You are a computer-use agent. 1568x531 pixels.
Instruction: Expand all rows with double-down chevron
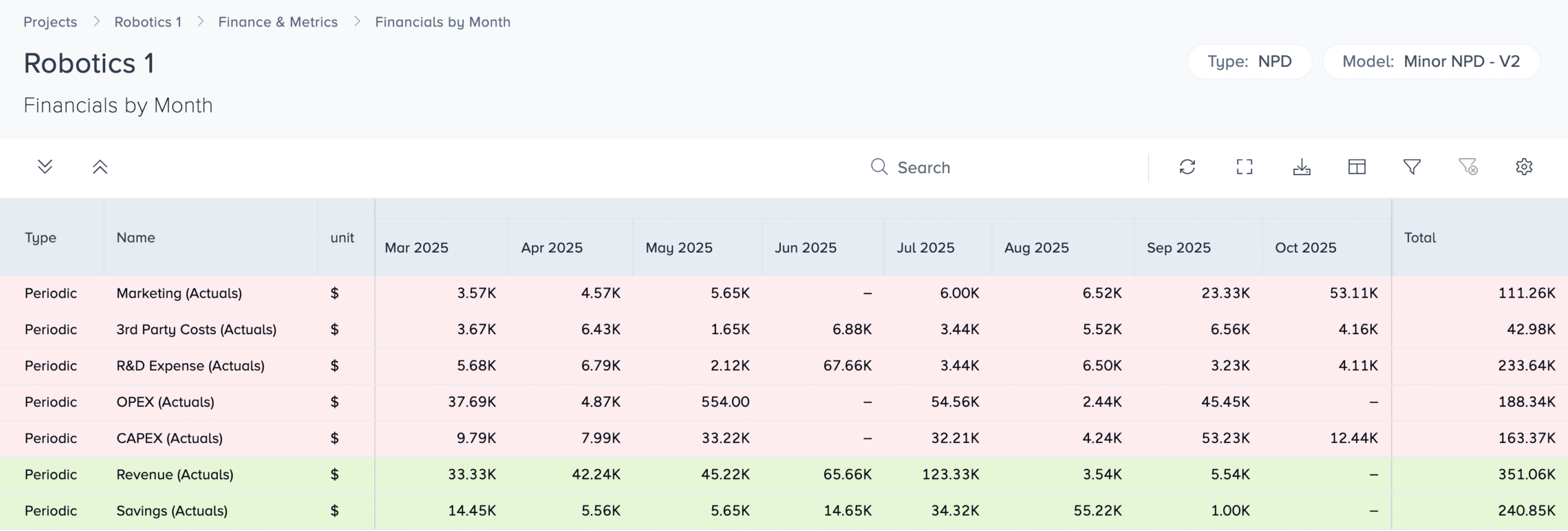pyautogui.click(x=45, y=167)
